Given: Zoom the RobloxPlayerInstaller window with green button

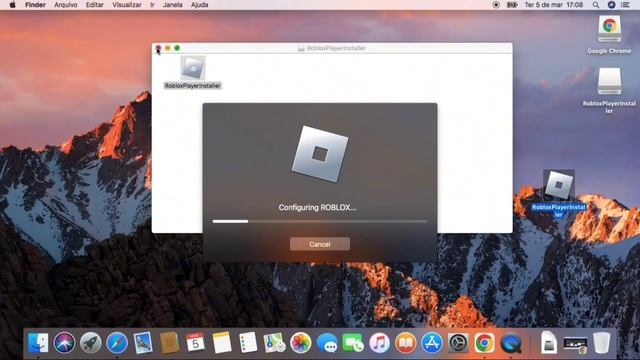Looking at the screenshot, I should [177, 48].
